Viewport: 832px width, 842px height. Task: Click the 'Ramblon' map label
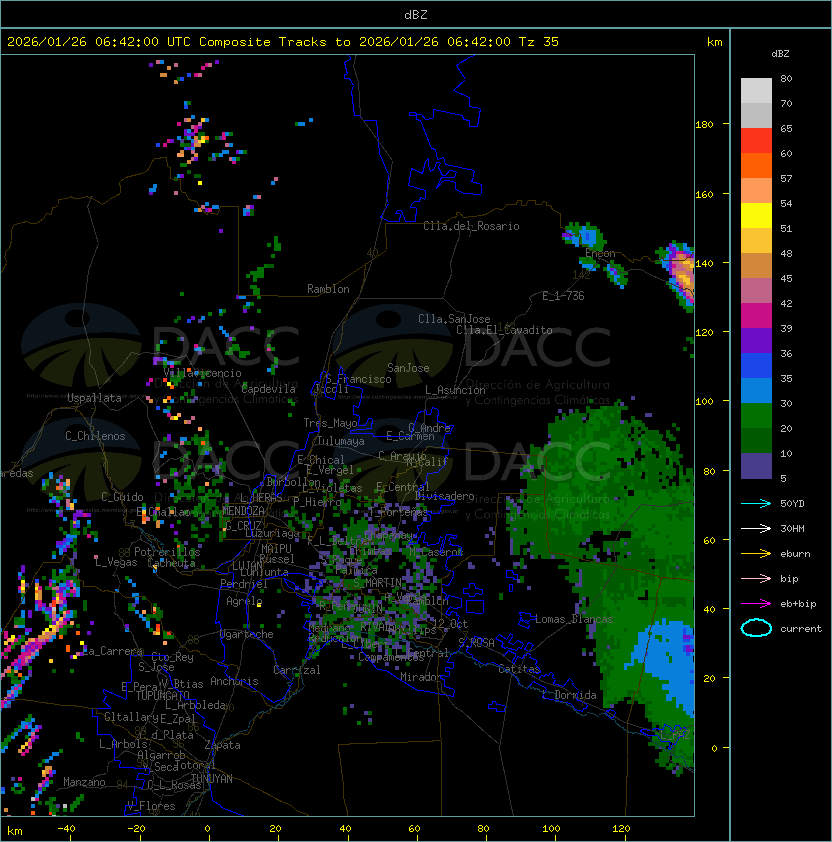tap(328, 289)
